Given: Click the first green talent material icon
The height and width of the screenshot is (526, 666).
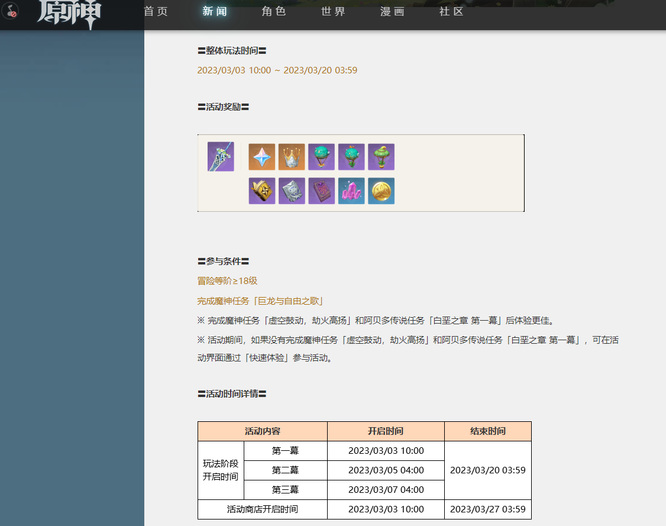Looking at the screenshot, I should tap(322, 157).
